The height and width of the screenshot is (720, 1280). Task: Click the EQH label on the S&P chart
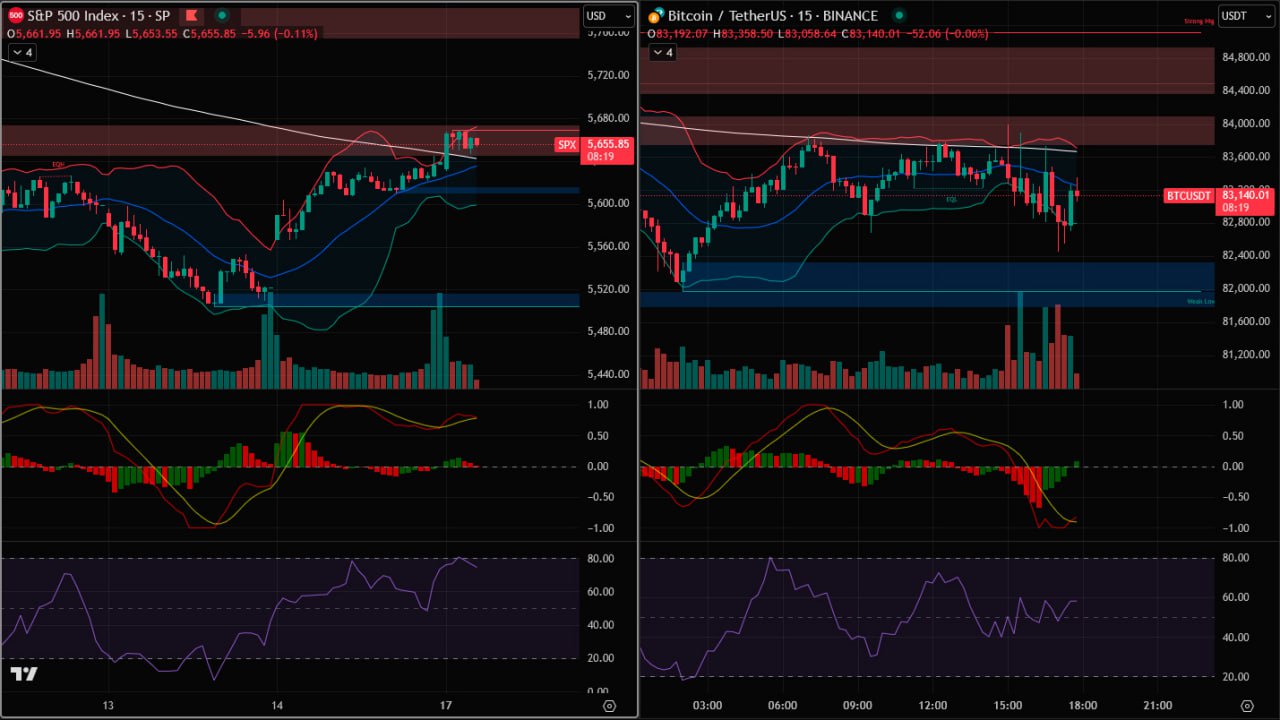(59, 165)
